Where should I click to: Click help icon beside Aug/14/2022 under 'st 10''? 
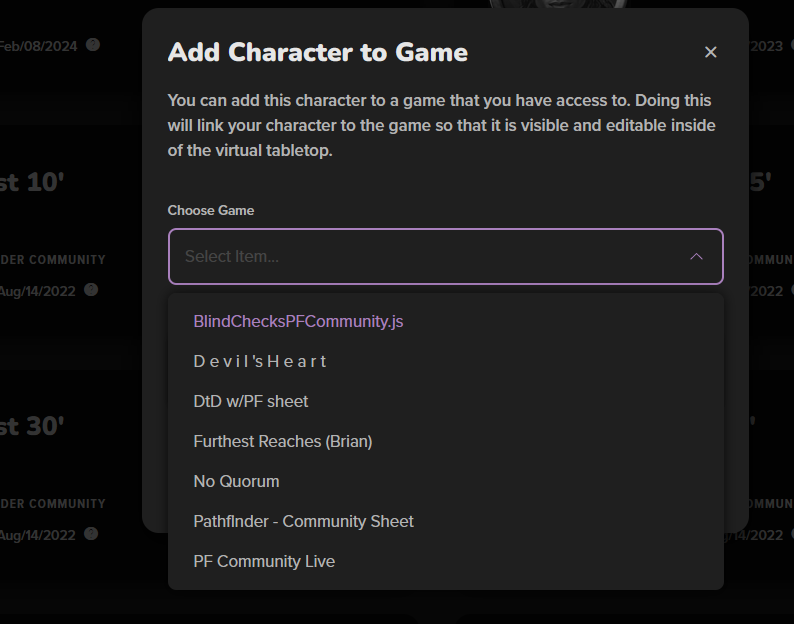point(91,290)
